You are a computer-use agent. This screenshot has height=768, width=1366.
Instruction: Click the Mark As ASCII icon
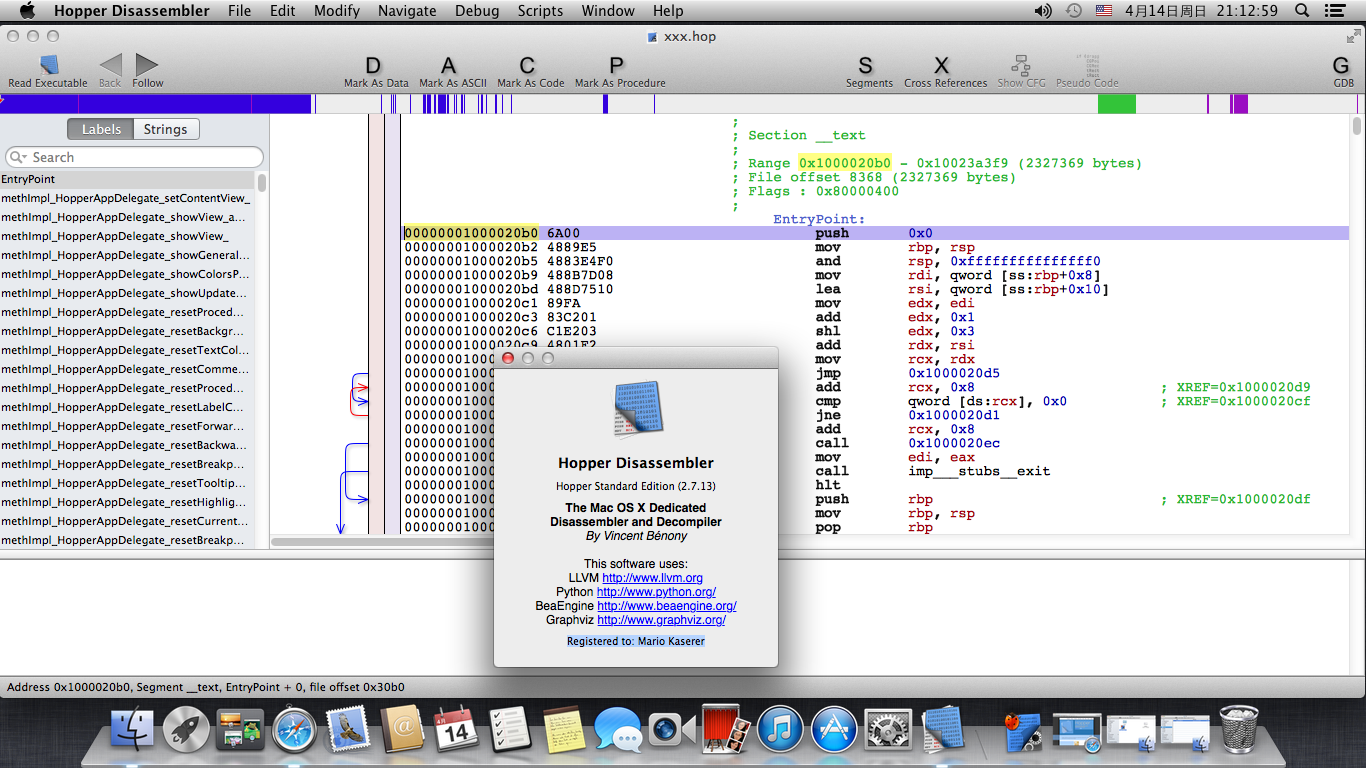[x=449, y=66]
